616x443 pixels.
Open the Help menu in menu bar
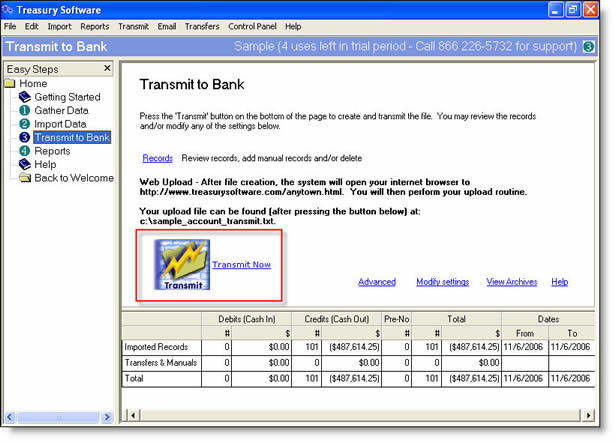coord(293,26)
